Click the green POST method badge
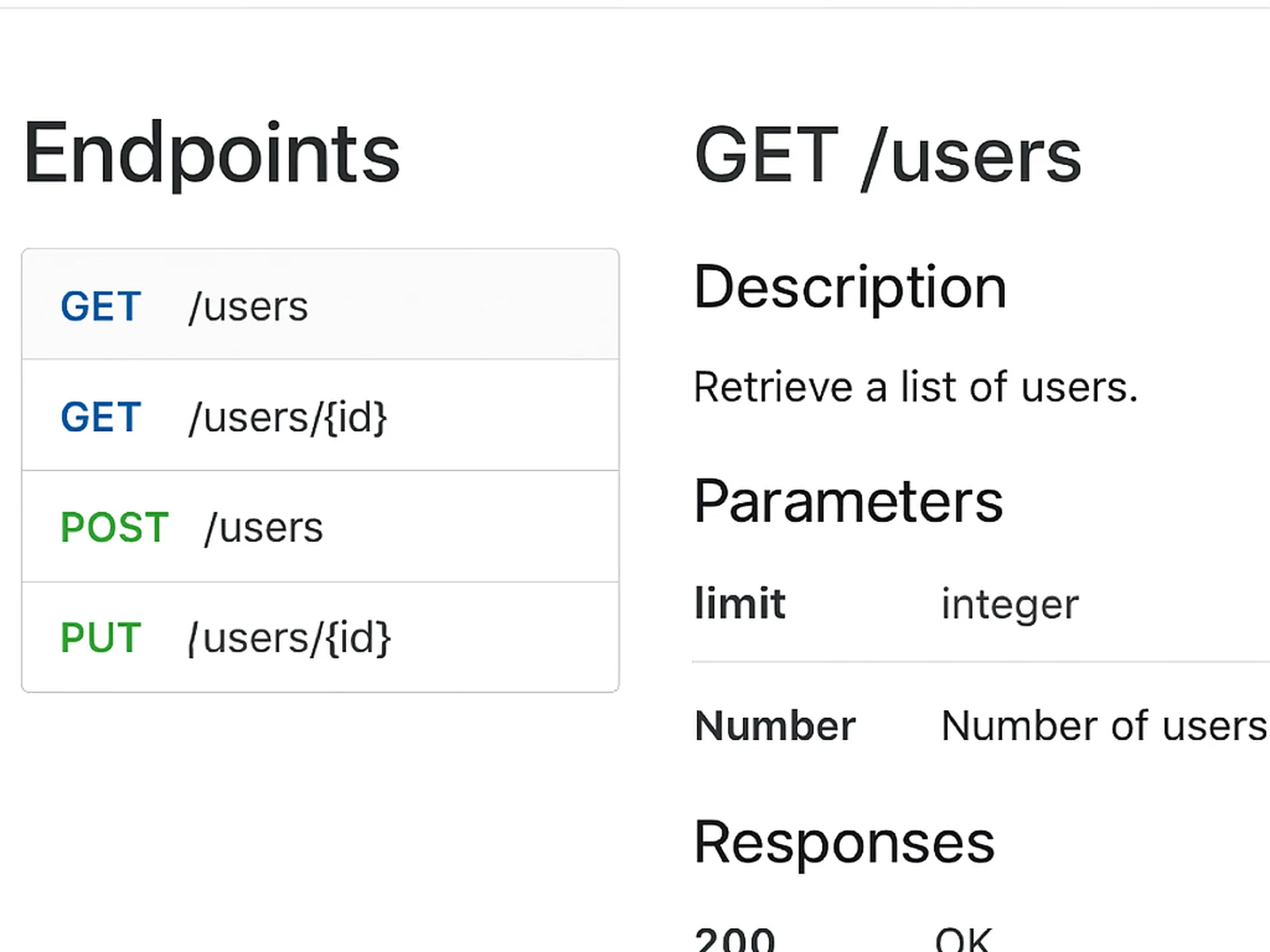Screen dimensions: 1270x952 114,526
